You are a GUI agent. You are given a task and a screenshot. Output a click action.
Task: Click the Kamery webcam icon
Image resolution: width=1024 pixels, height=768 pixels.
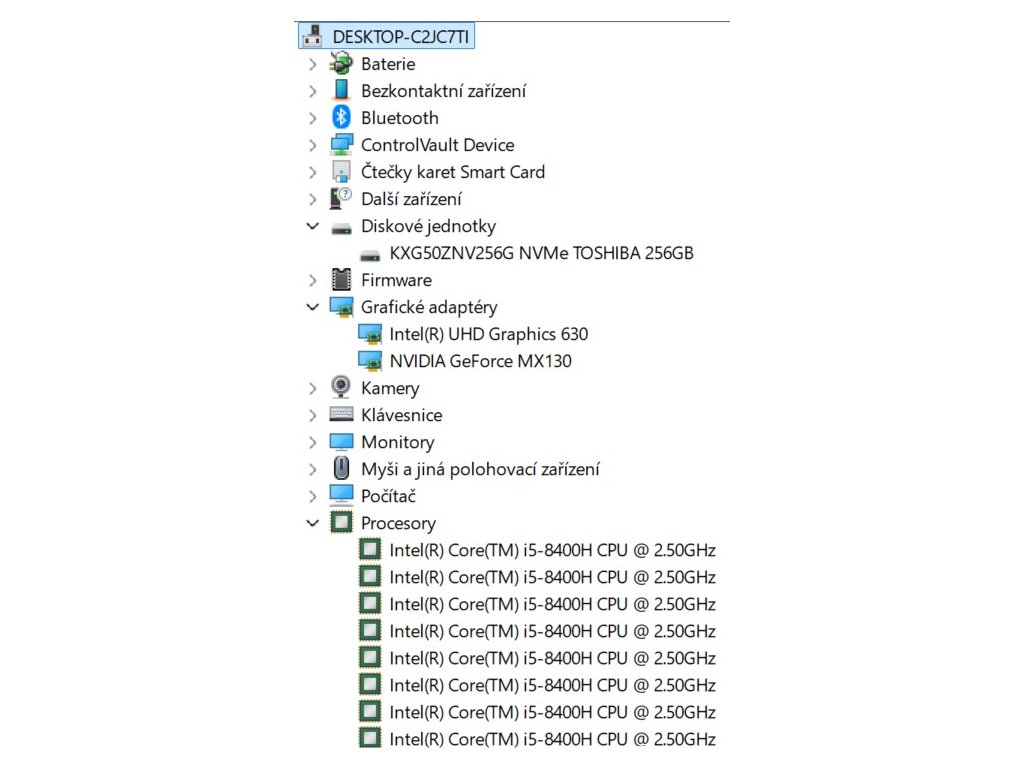click(x=341, y=387)
